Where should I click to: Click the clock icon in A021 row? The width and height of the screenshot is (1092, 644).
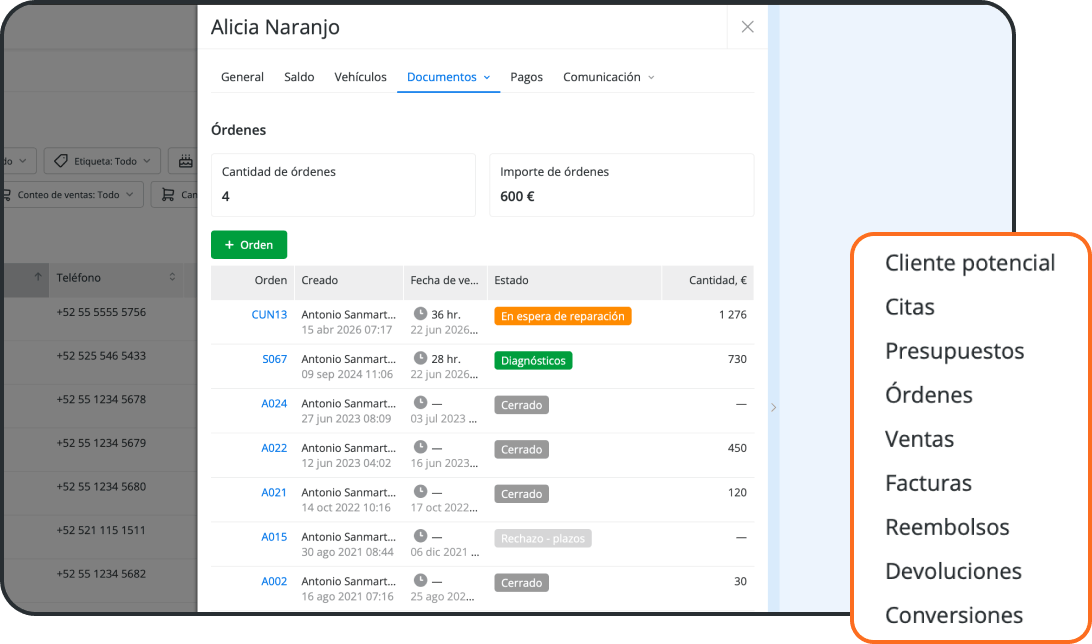click(x=420, y=492)
